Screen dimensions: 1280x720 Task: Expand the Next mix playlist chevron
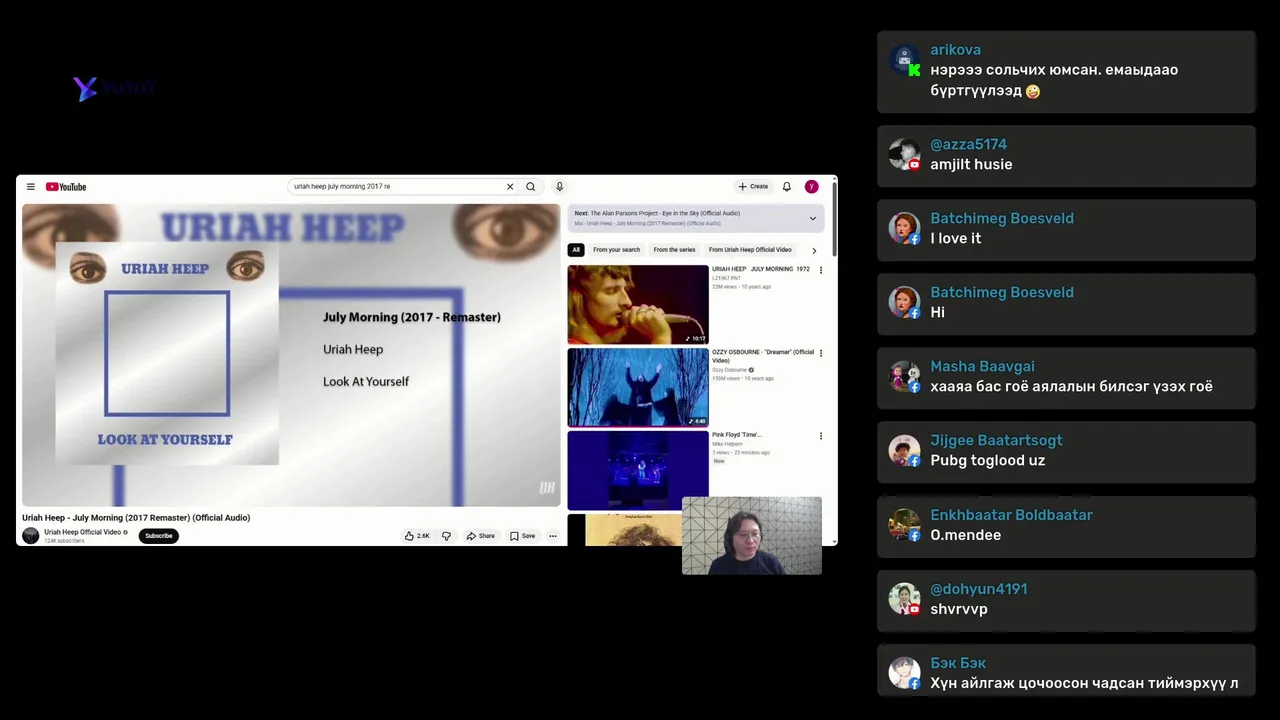click(x=812, y=218)
